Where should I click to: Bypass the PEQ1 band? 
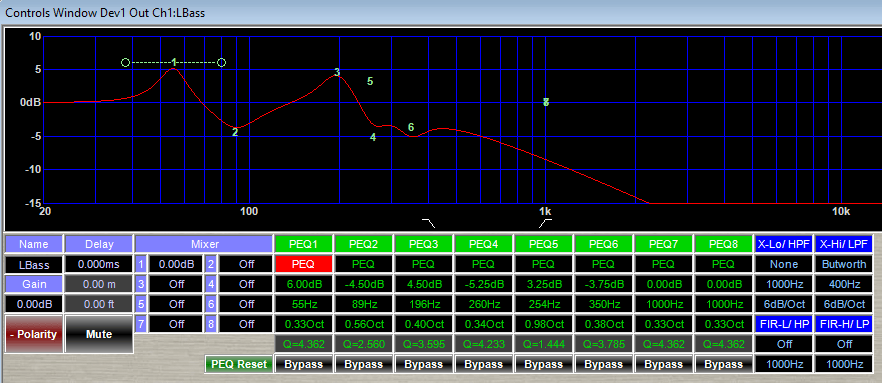click(x=303, y=364)
